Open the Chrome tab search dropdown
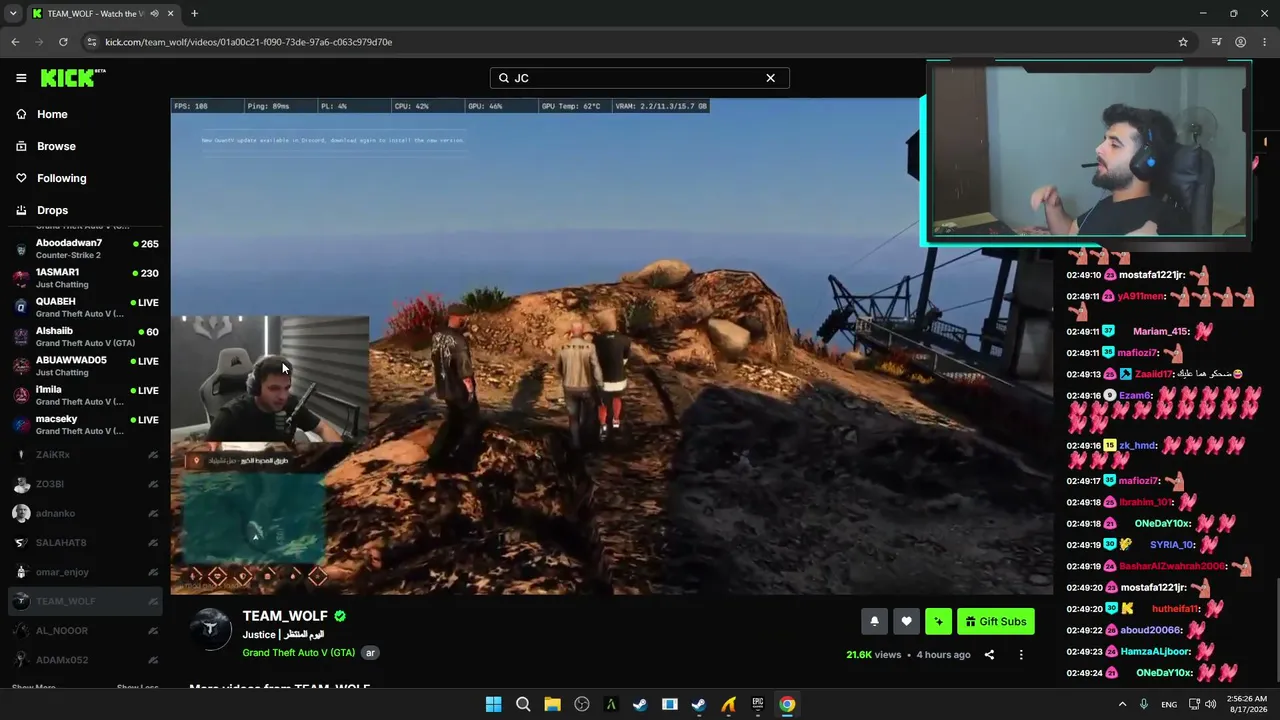The image size is (1280, 720). (x=13, y=13)
